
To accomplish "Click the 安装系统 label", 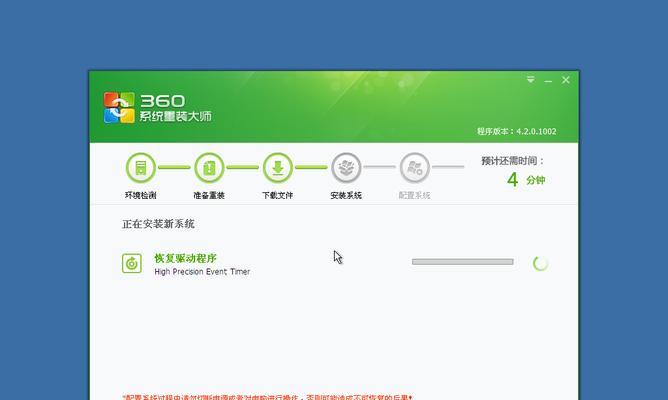I will (x=346, y=195).
